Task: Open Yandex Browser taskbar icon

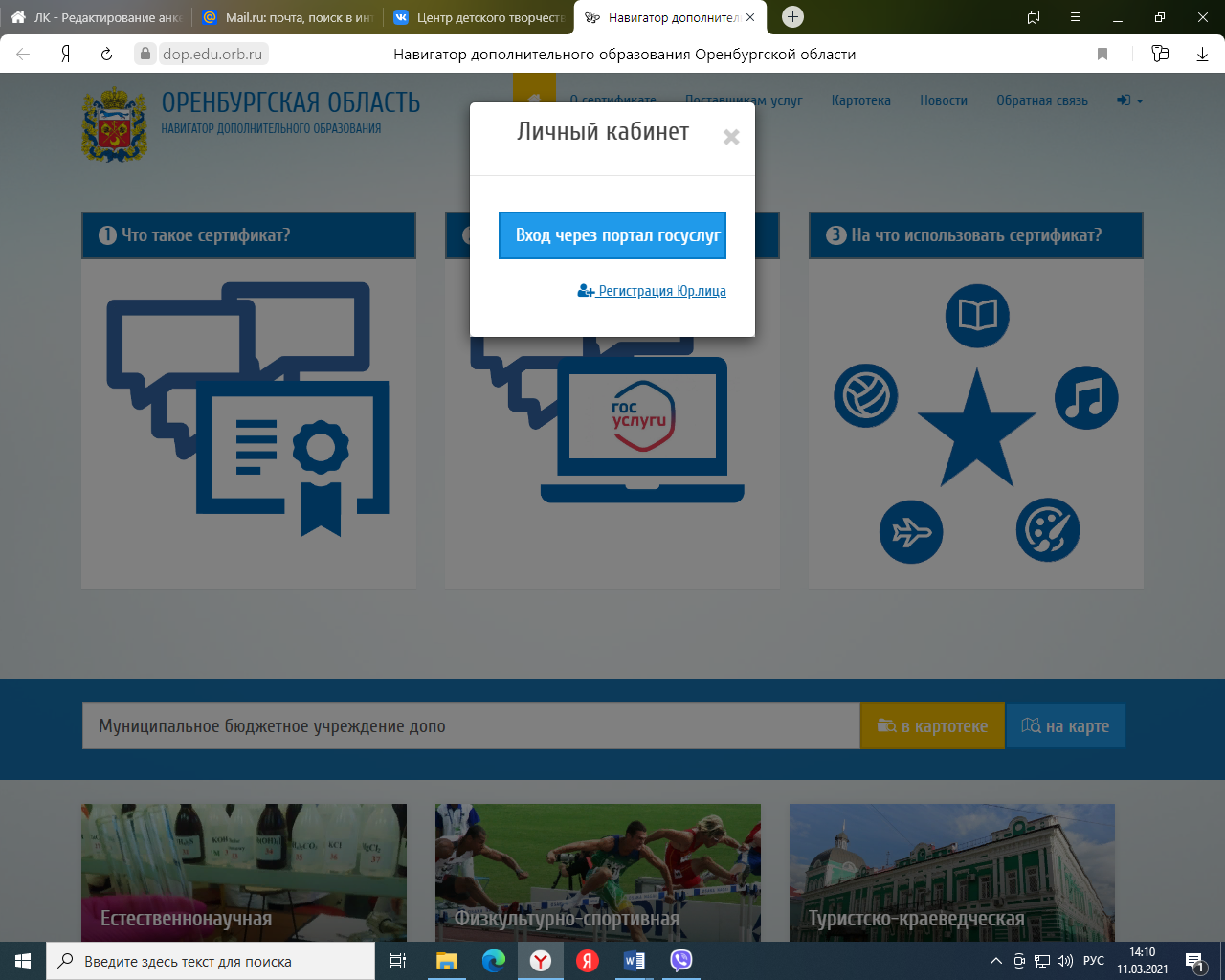Action: coord(541,961)
